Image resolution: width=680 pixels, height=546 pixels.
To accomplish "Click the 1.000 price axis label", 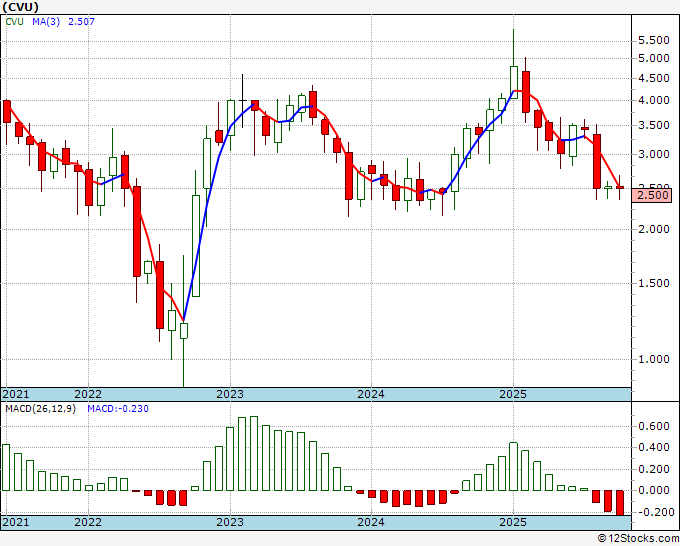I will coord(654,360).
